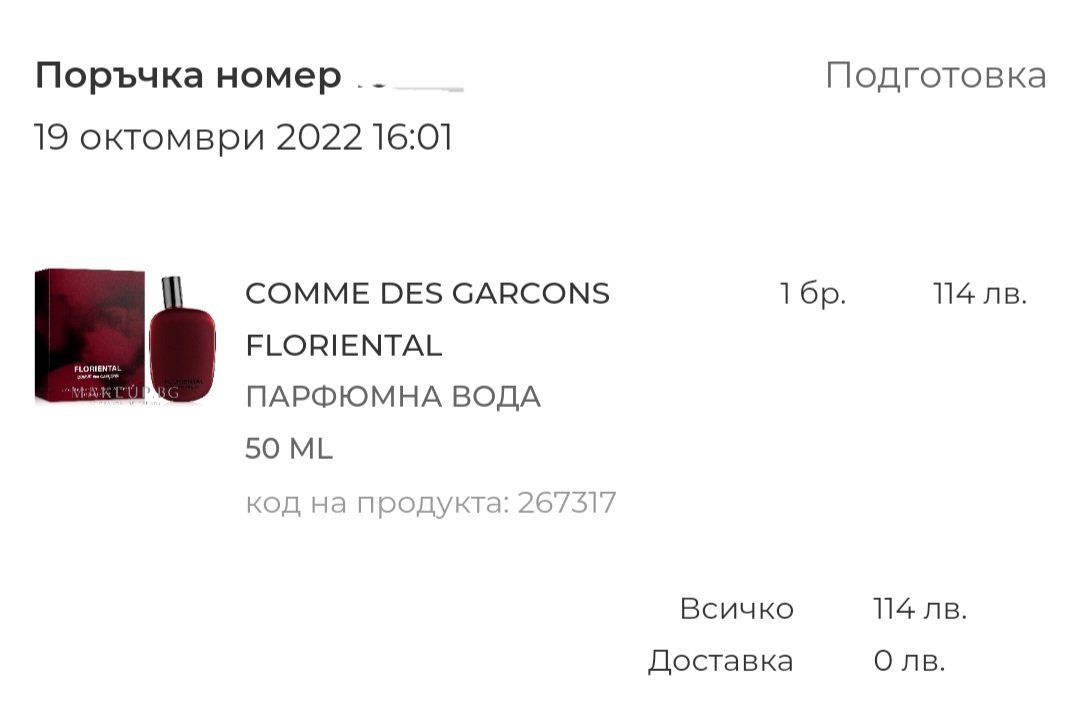Image resolution: width=1080 pixels, height=706 pixels.
Task: Select the FLORIENTAL product name
Action: 343,346
